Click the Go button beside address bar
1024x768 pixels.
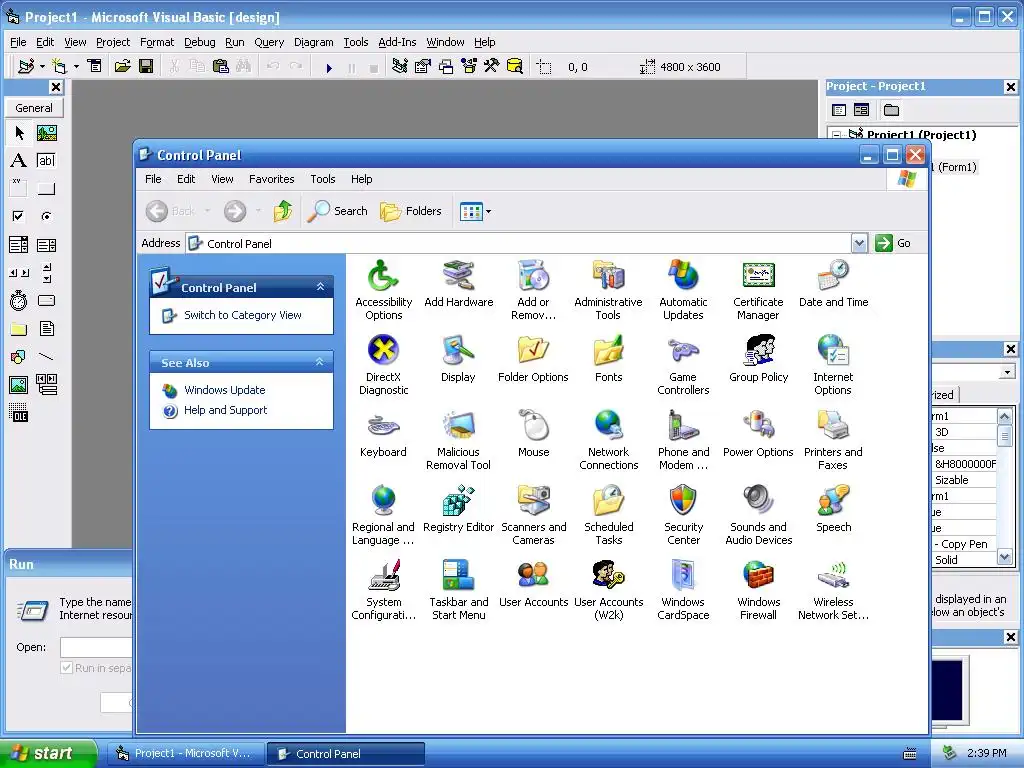[x=894, y=243]
